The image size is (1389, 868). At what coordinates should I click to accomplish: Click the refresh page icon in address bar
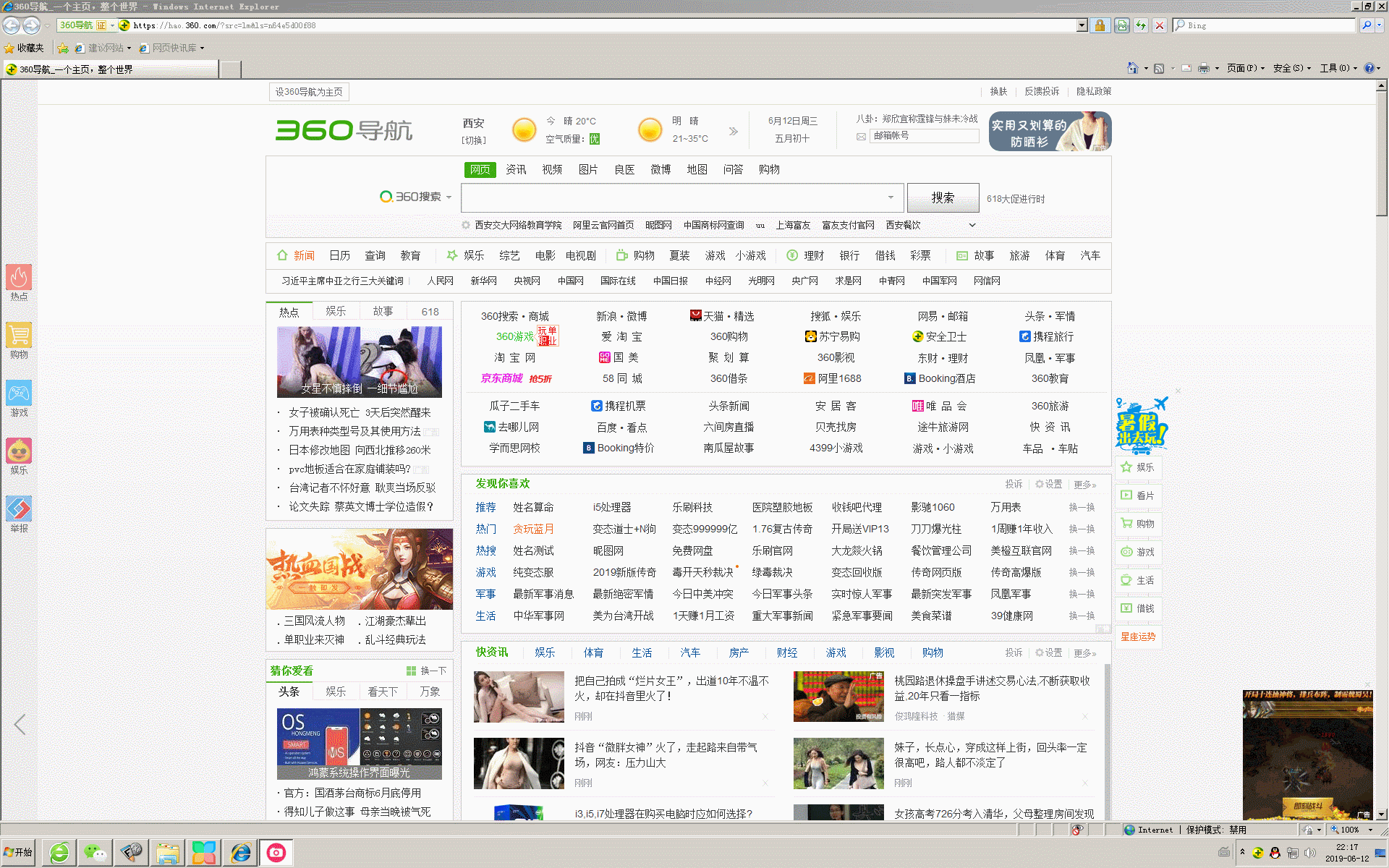point(1141,25)
